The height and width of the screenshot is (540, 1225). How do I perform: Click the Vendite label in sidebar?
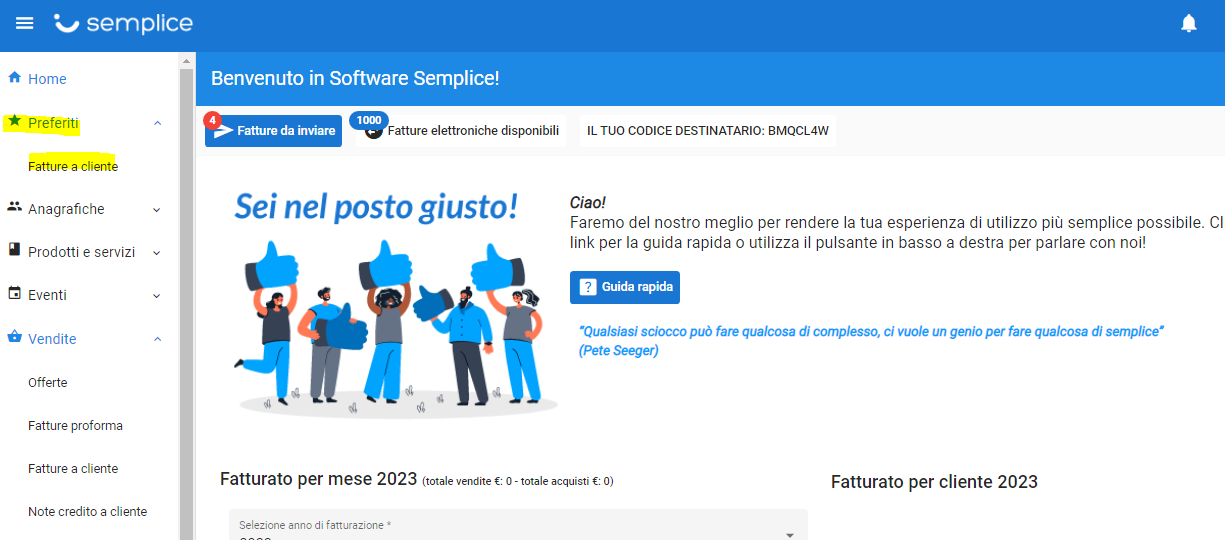point(52,339)
